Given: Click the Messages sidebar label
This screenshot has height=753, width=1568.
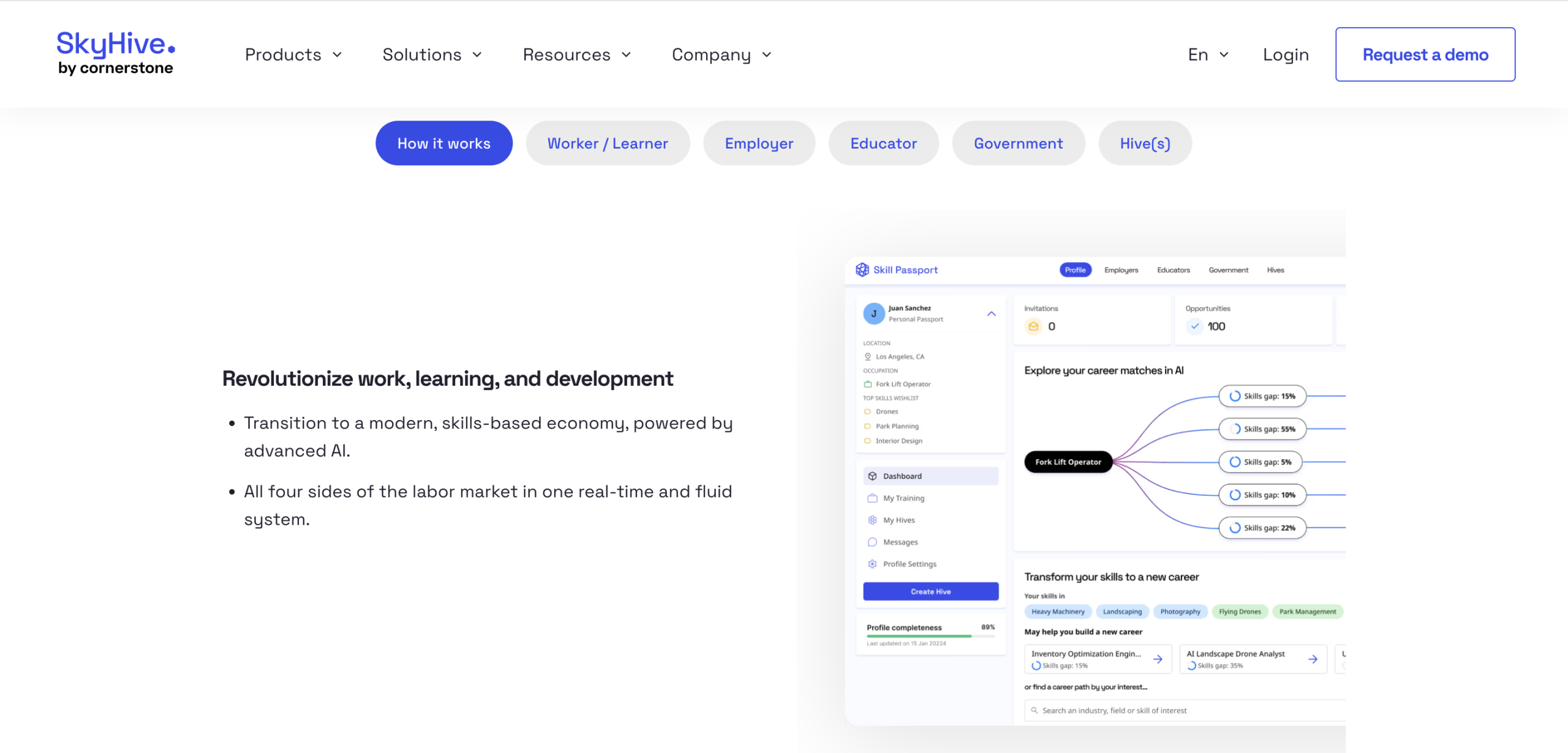Looking at the screenshot, I should tap(900, 542).
